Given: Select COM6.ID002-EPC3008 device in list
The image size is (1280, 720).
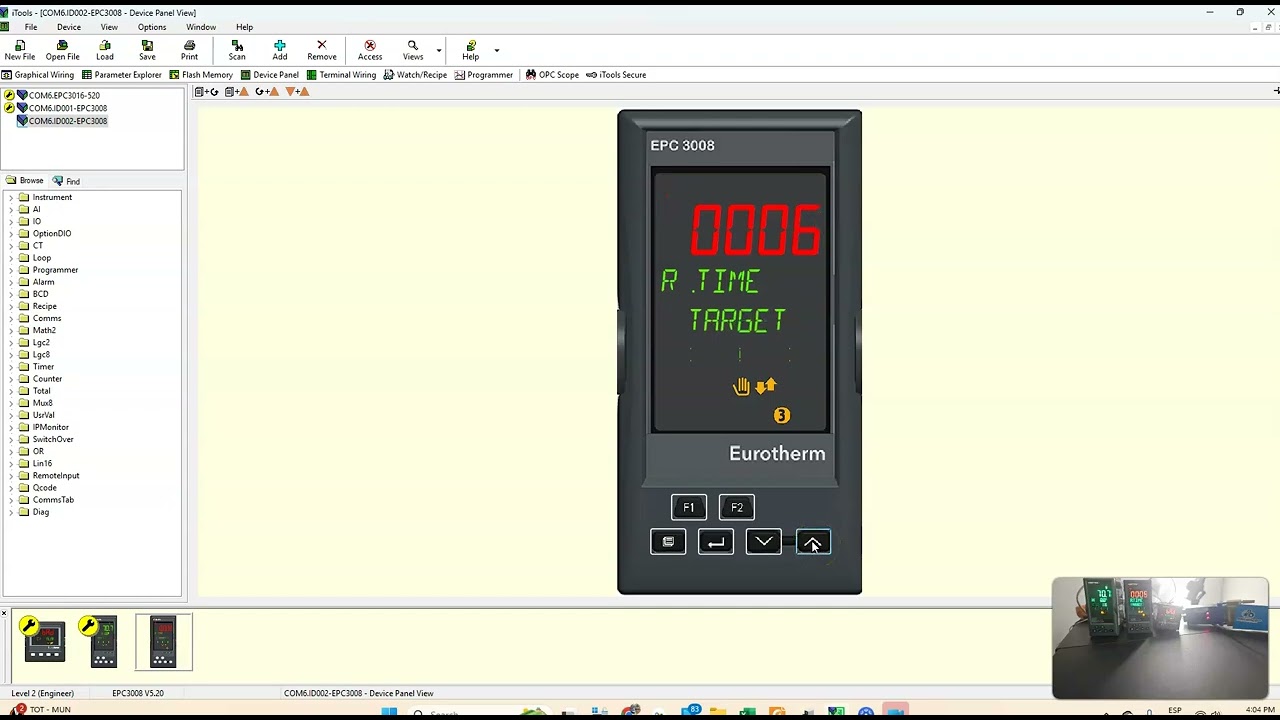Looking at the screenshot, I should tap(67, 121).
